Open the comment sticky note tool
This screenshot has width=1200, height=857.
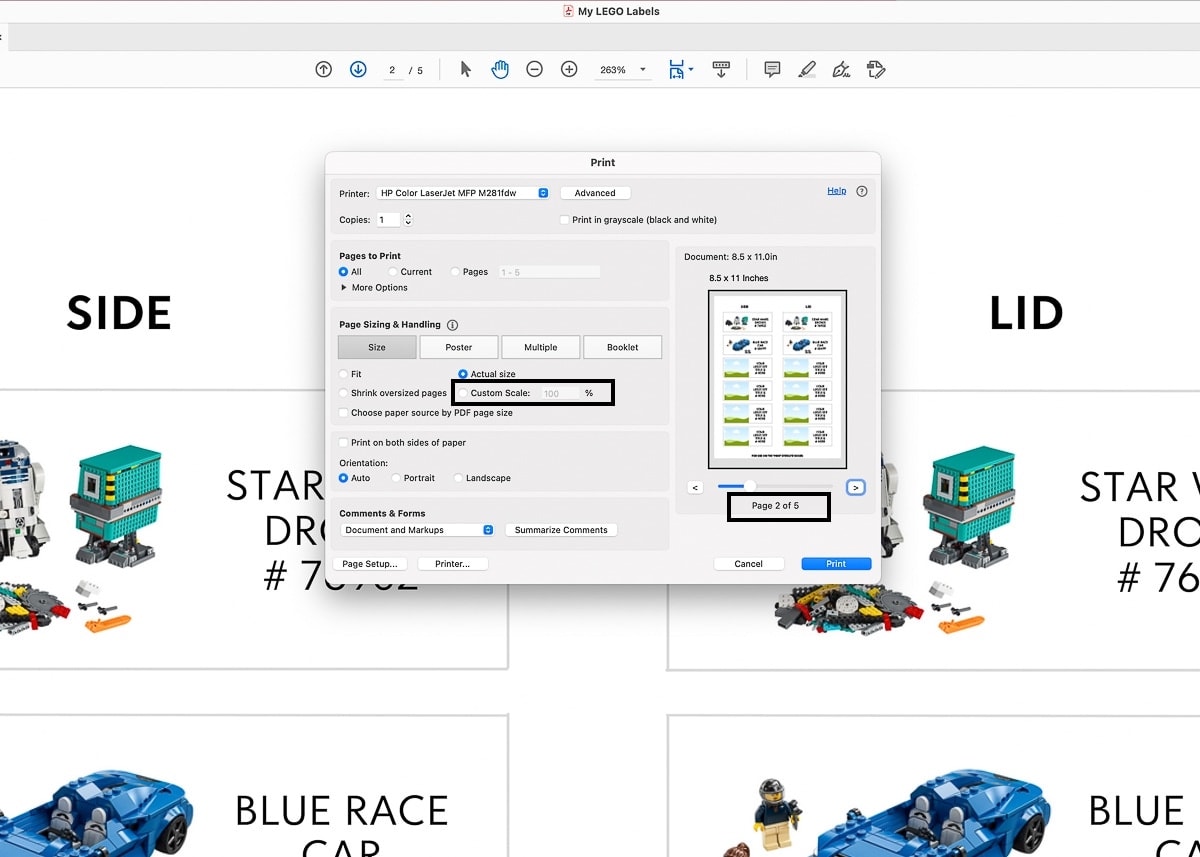(772, 70)
